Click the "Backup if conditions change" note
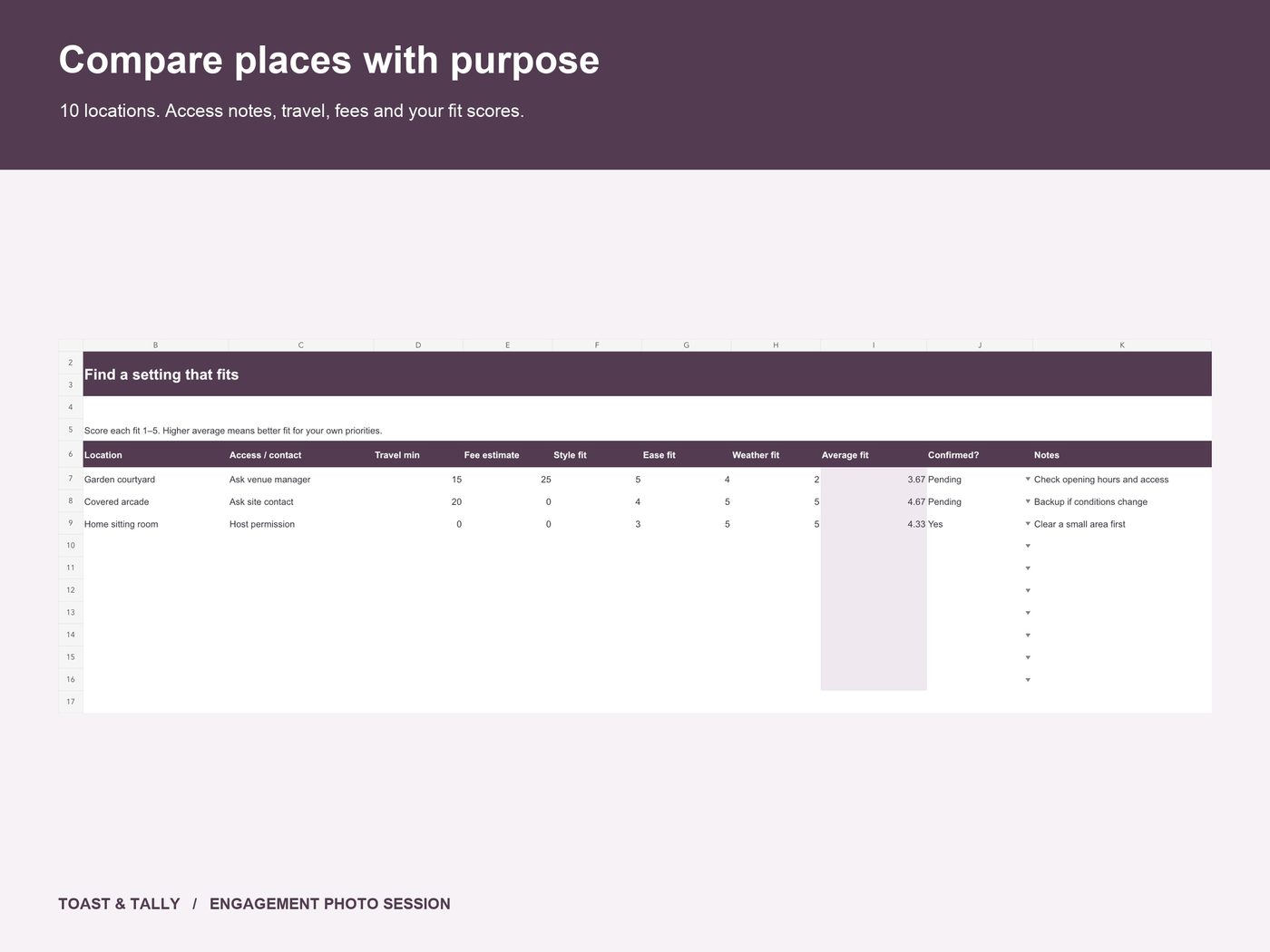This screenshot has width=1270, height=952. pyautogui.click(x=1090, y=501)
